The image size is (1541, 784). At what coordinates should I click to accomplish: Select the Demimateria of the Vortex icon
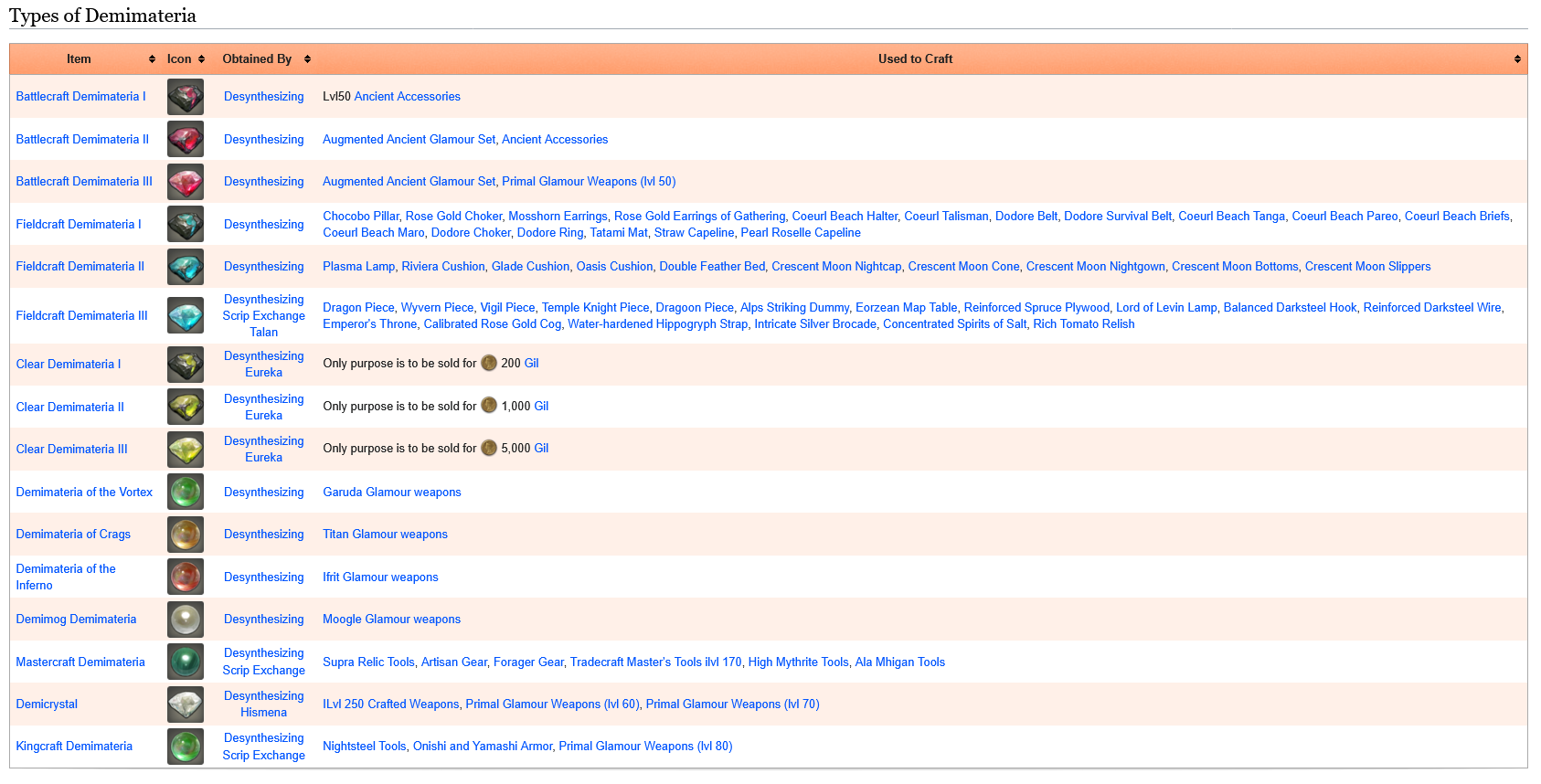(x=186, y=492)
